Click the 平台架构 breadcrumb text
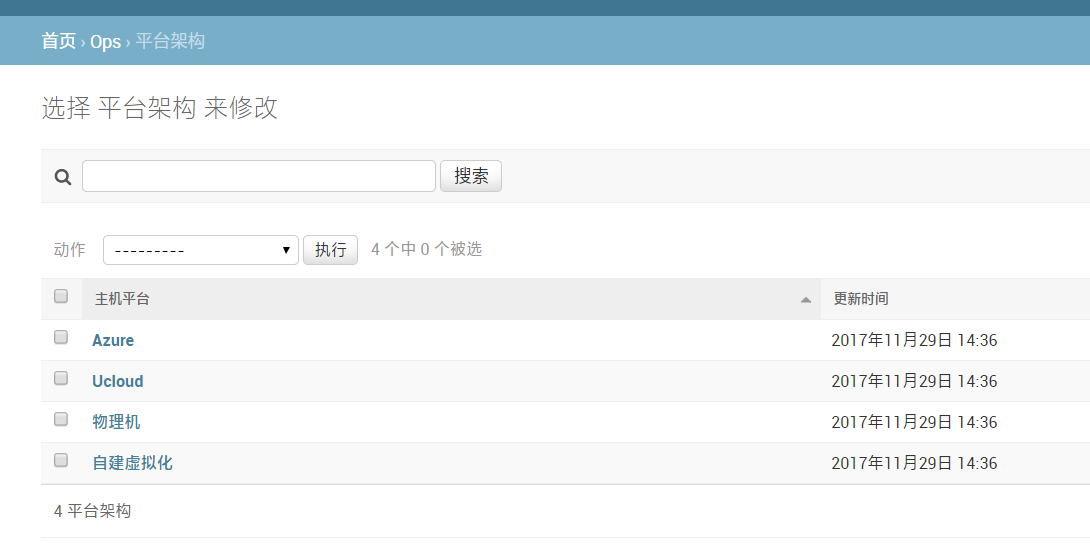Viewport: 1090px width, 543px height. [x=170, y=41]
